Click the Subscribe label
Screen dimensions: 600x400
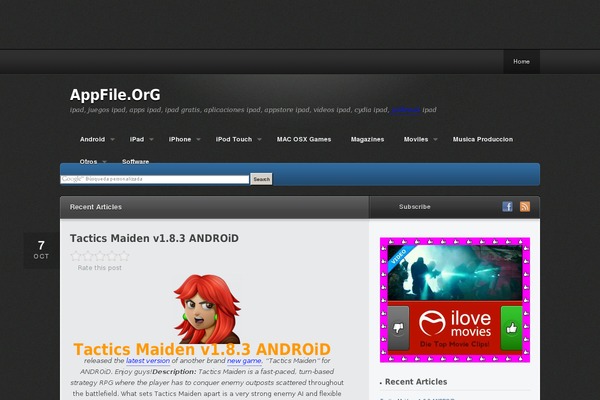point(415,207)
